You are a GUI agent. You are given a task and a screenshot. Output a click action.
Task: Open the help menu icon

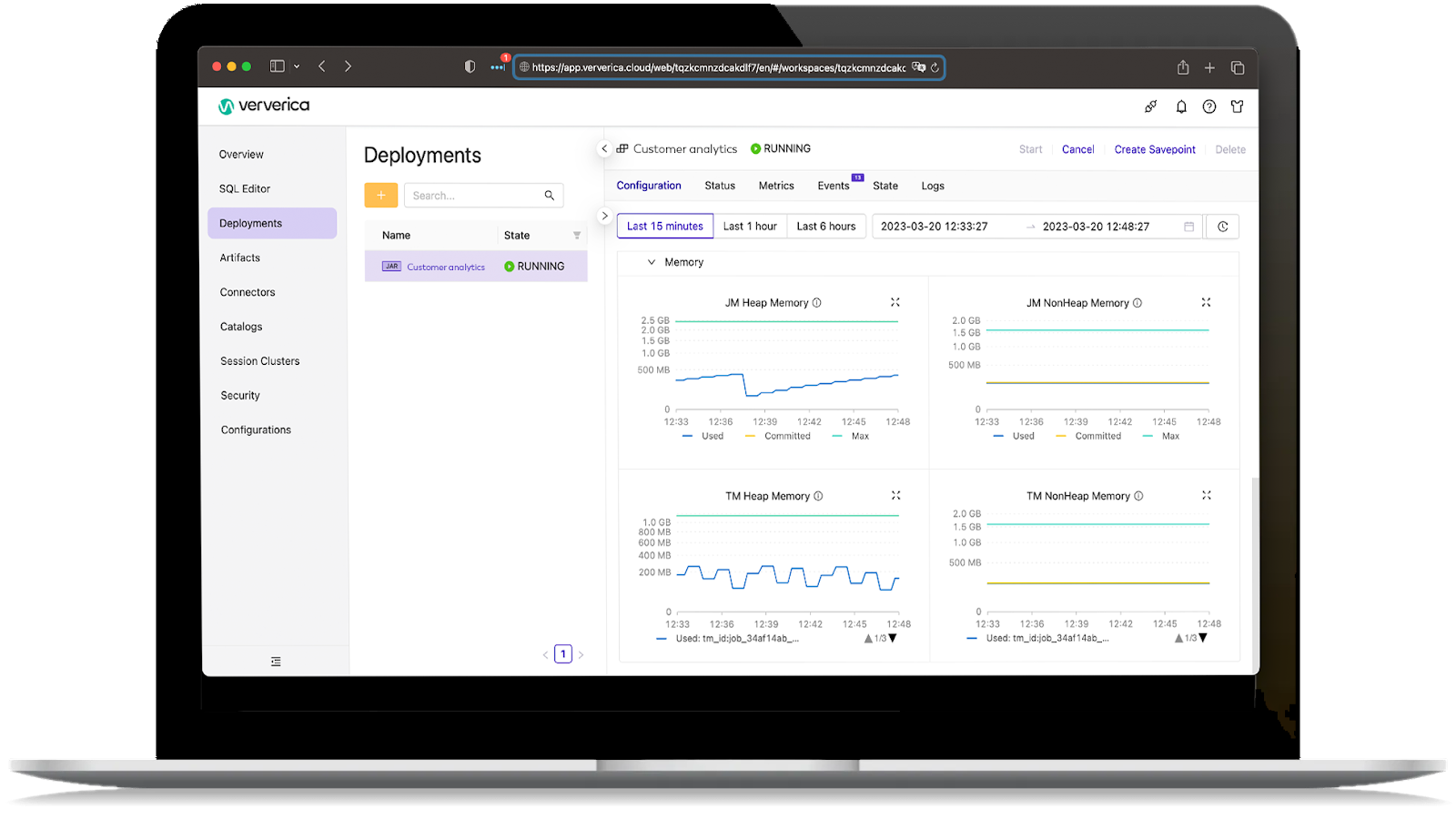[1208, 106]
